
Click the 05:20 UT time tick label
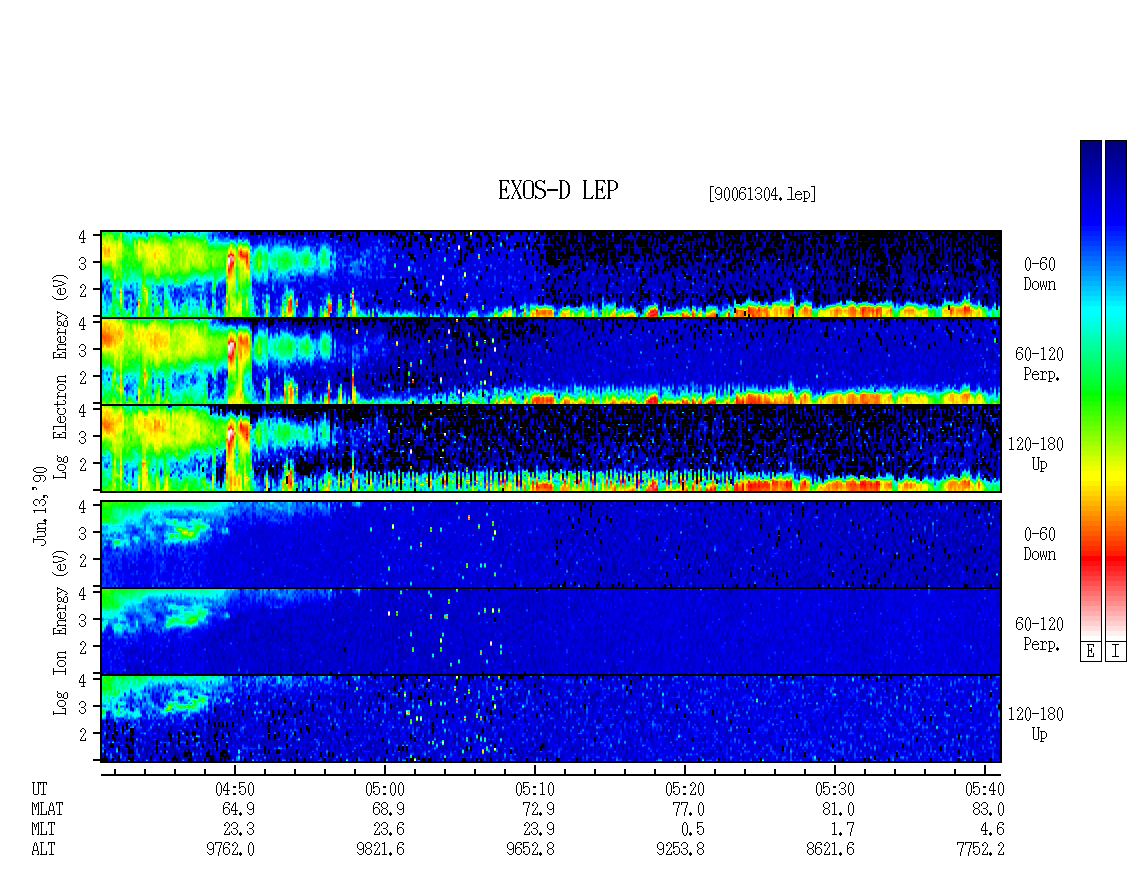point(684,789)
